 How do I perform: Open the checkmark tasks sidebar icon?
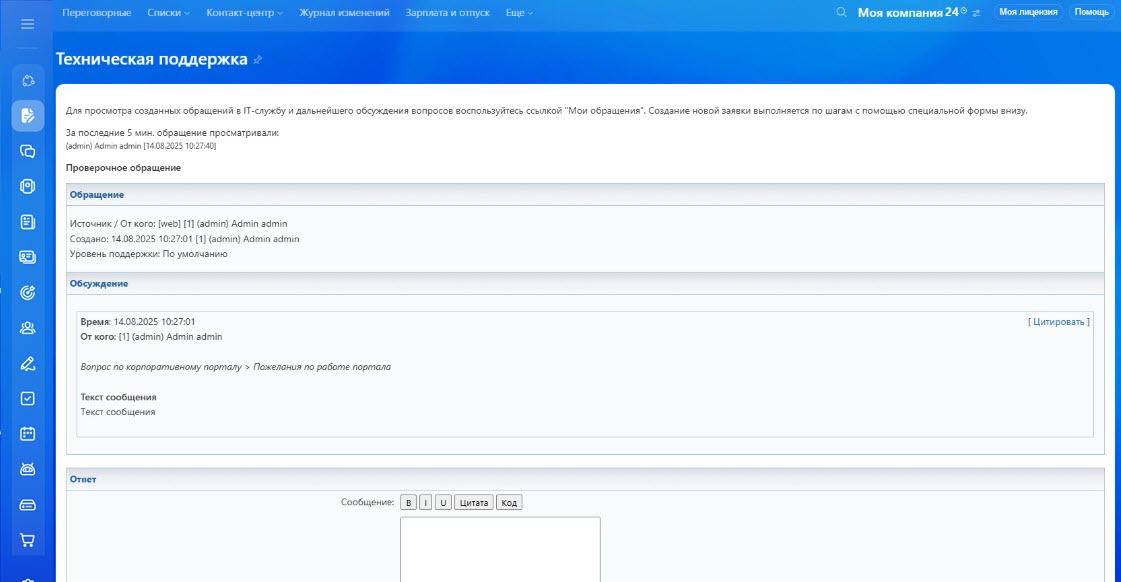[27, 398]
